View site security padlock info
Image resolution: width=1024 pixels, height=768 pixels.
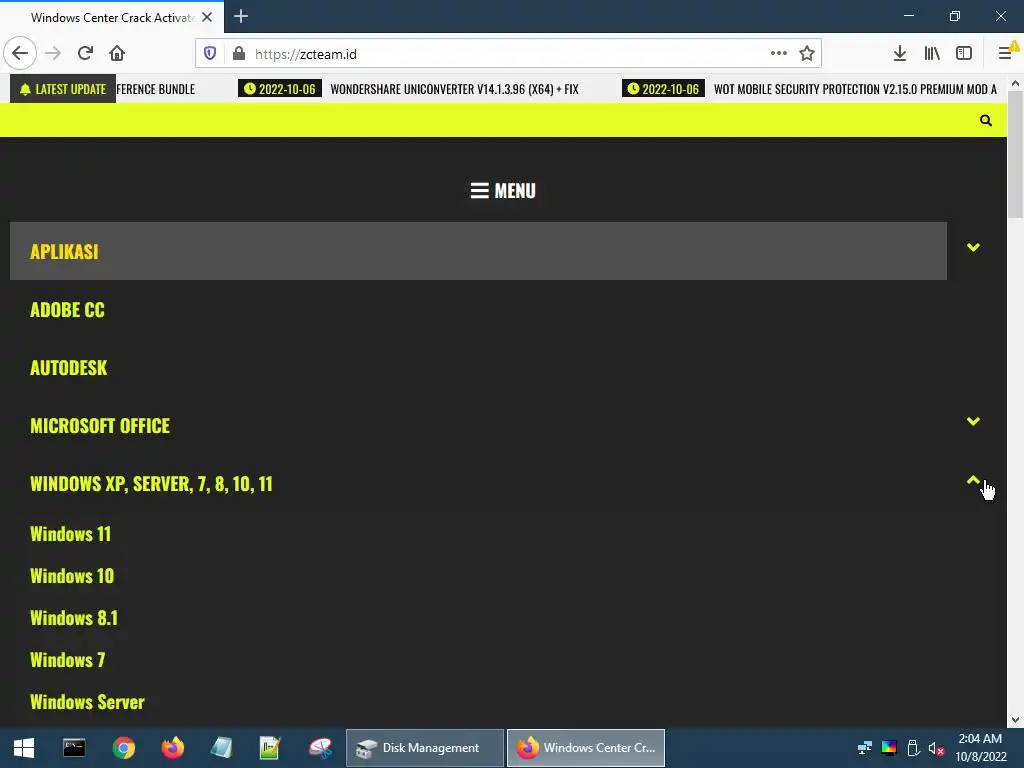pyautogui.click(x=239, y=54)
